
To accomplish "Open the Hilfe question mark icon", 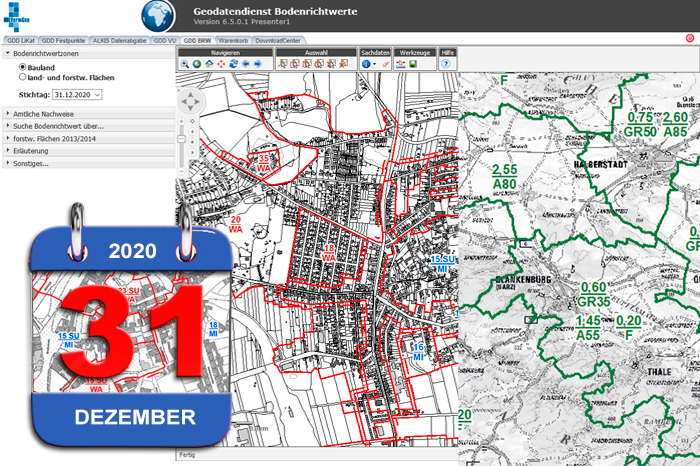I will coord(445,64).
